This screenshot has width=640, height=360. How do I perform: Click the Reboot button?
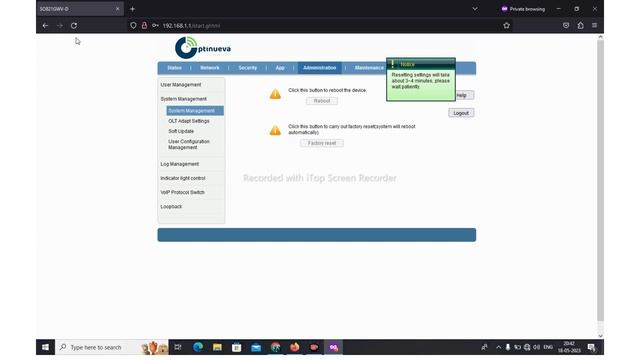click(x=322, y=101)
